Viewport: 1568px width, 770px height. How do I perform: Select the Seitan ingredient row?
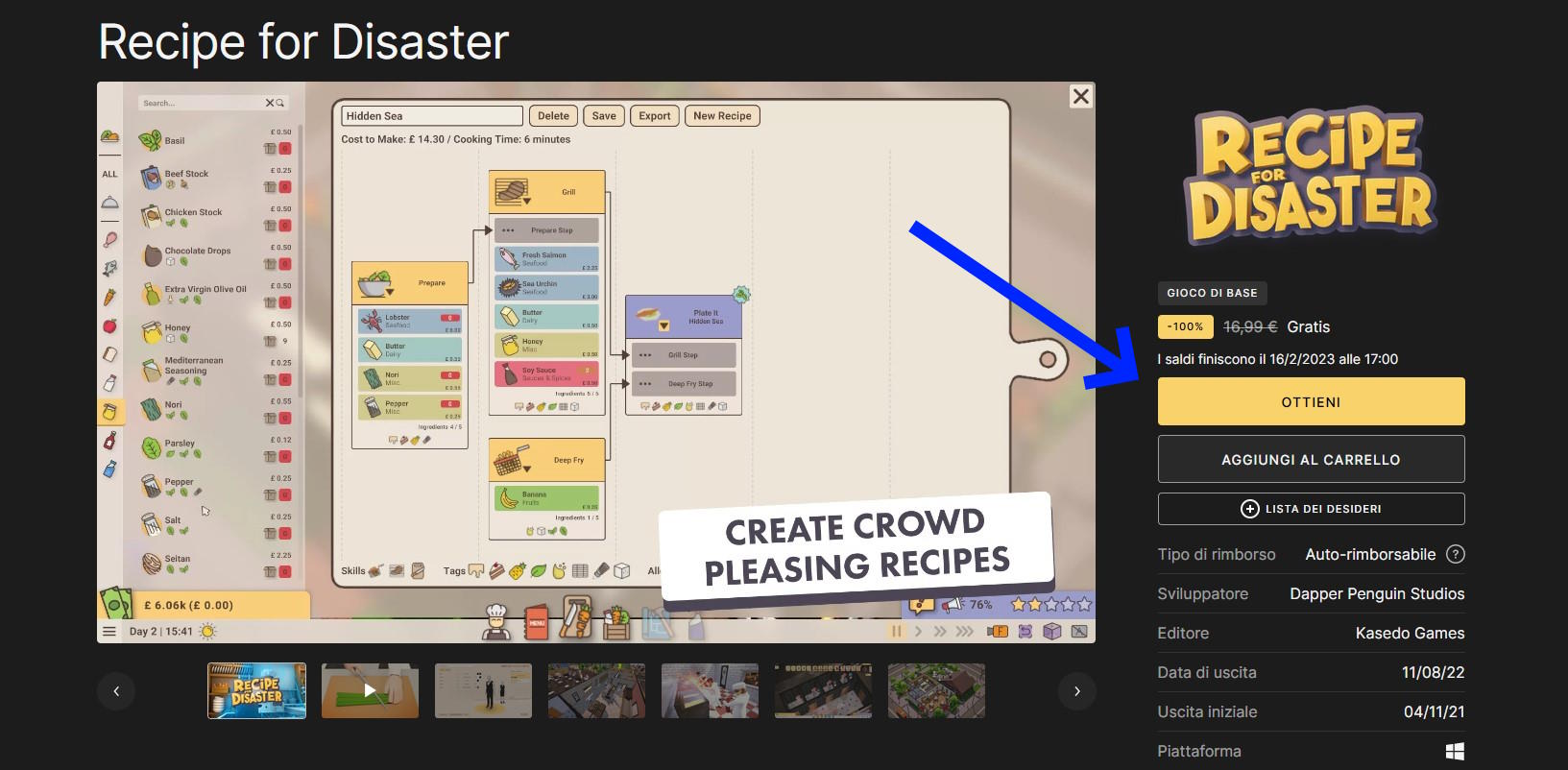(216, 564)
